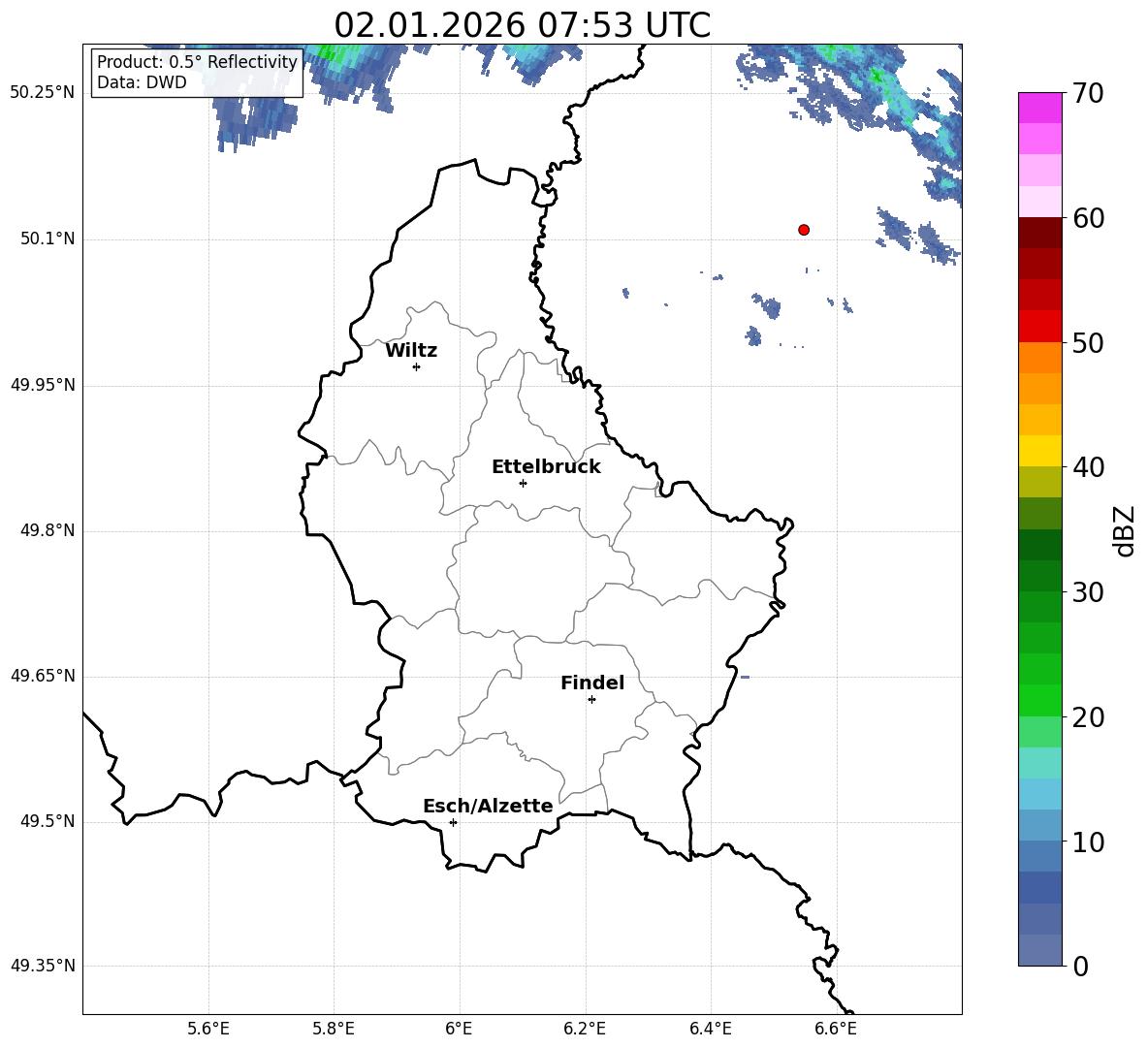
Task: Click the 49.5°N latitude label
Action: tap(48, 821)
